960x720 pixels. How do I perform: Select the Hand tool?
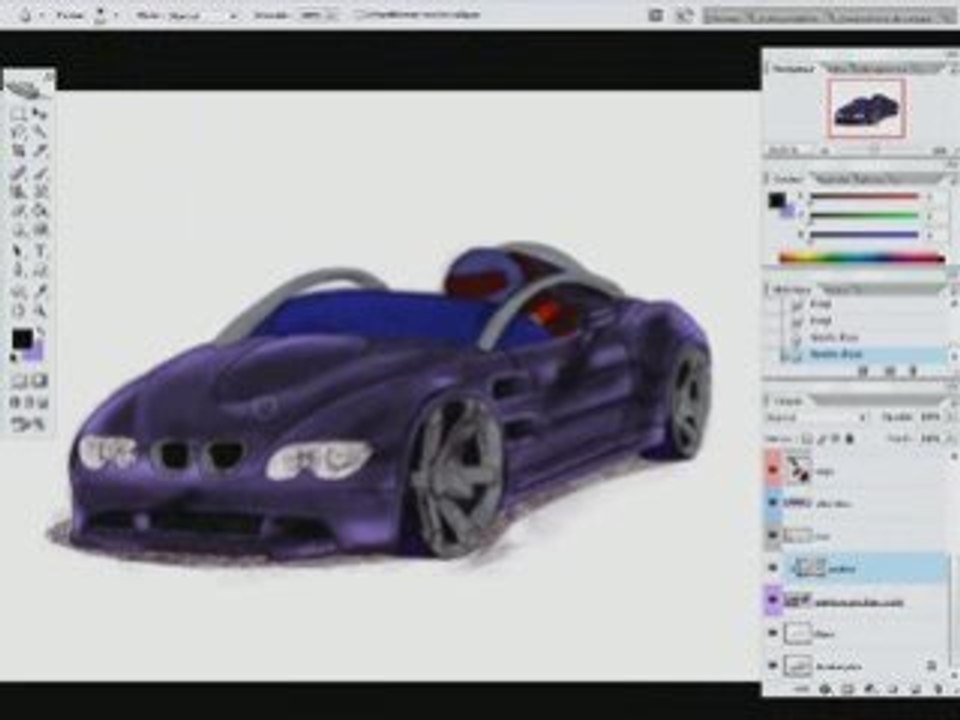coord(19,310)
